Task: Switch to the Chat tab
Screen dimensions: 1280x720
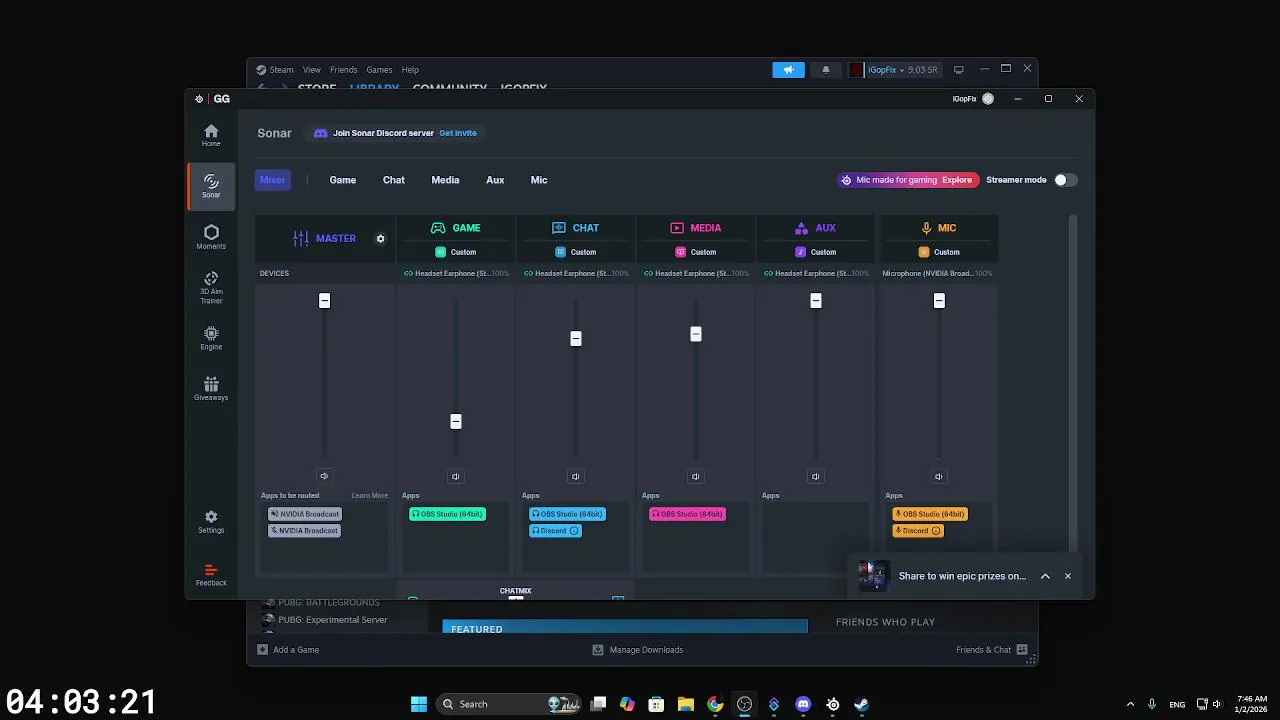Action: pyautogui.click(x=394, y=180)
